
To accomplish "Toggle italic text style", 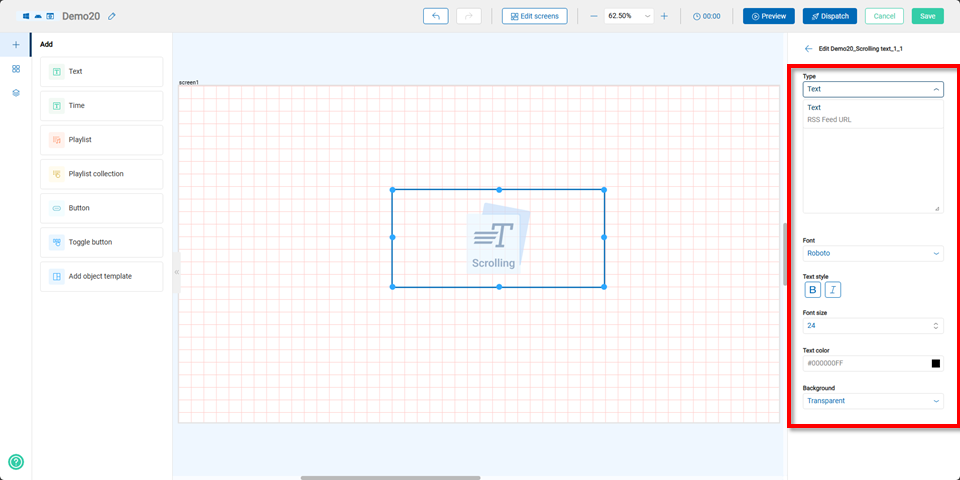I will 833,290.
